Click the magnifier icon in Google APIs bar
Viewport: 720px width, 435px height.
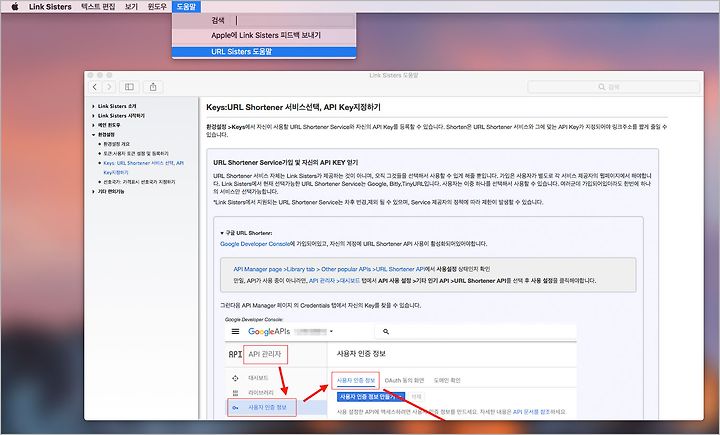pyautogui.click(x=386, y=331)
